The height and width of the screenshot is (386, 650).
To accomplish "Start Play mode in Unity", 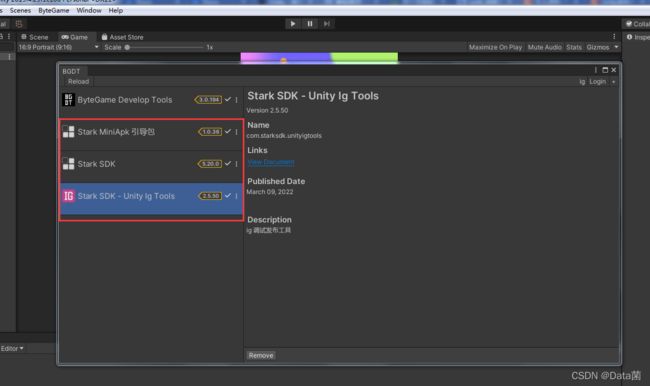I will pos(293,24).
